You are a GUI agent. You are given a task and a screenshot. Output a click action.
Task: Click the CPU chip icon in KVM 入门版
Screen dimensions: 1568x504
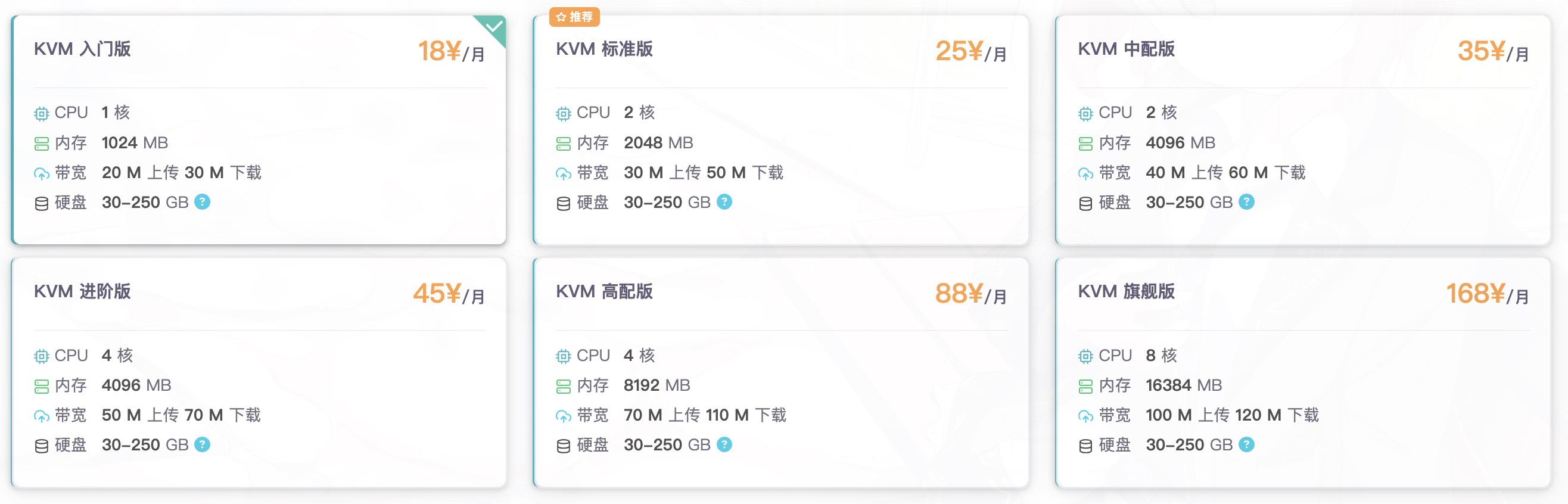pos(41,113)
